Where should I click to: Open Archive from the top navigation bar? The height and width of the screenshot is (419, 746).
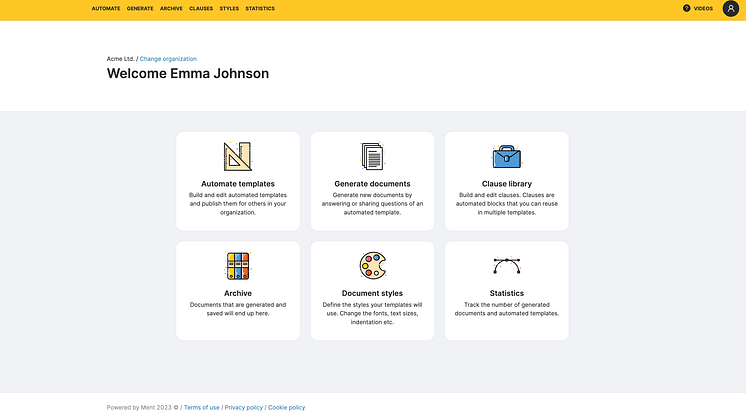click(171, 8)
